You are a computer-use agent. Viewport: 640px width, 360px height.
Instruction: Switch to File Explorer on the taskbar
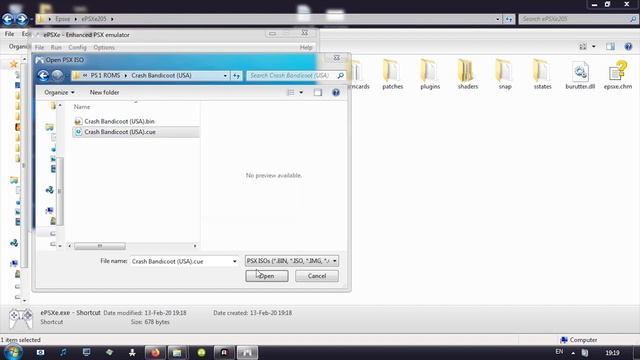click(177, 353)
